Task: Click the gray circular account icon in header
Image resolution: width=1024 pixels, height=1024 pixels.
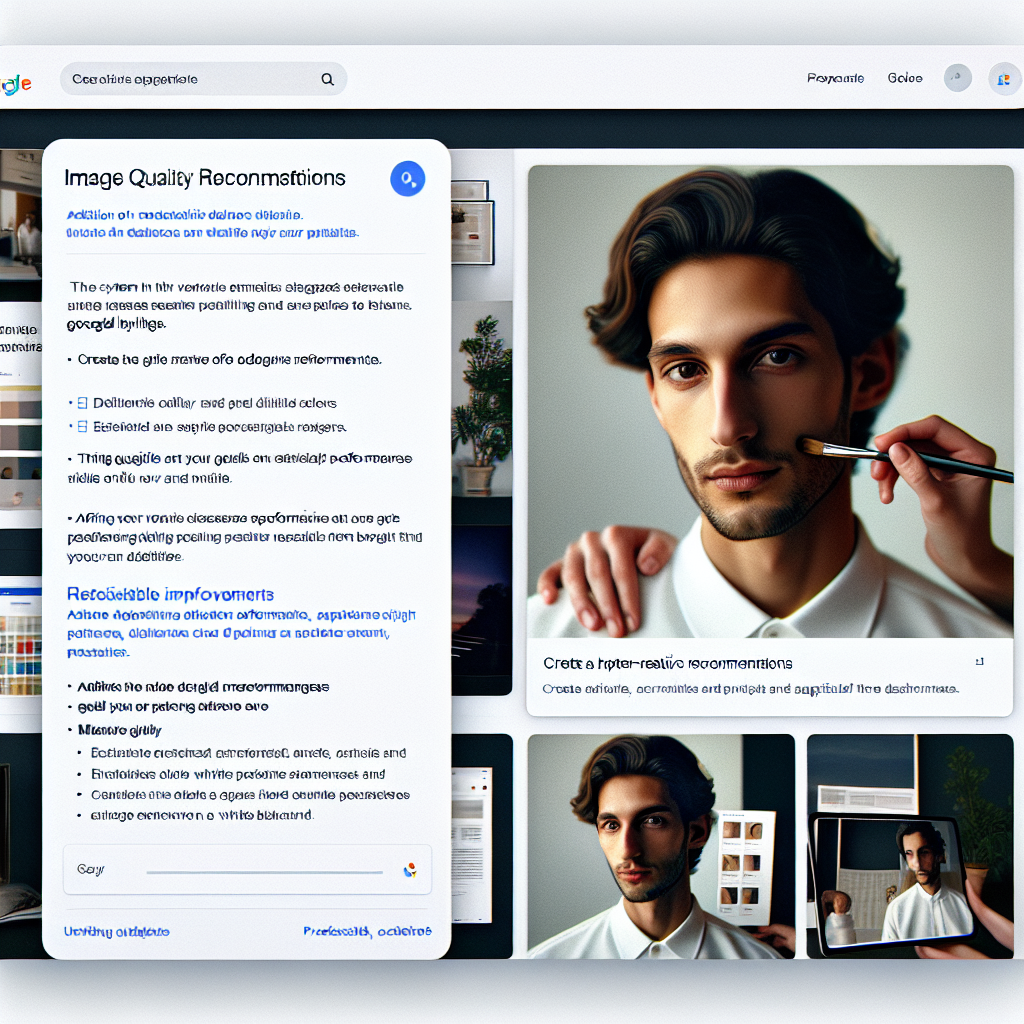Action: coord(957,78)
